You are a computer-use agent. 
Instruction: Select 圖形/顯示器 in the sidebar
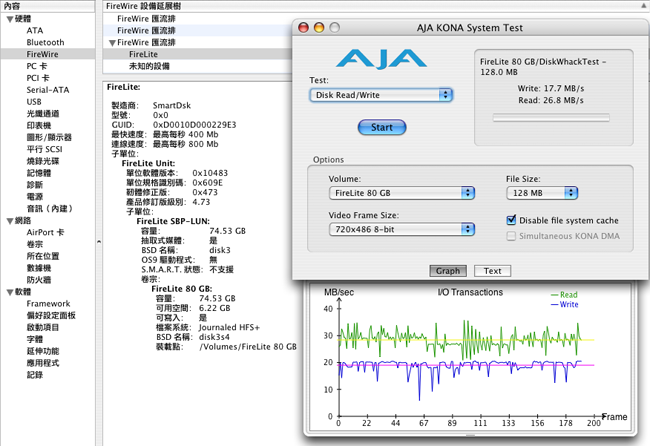pos(49,137)
